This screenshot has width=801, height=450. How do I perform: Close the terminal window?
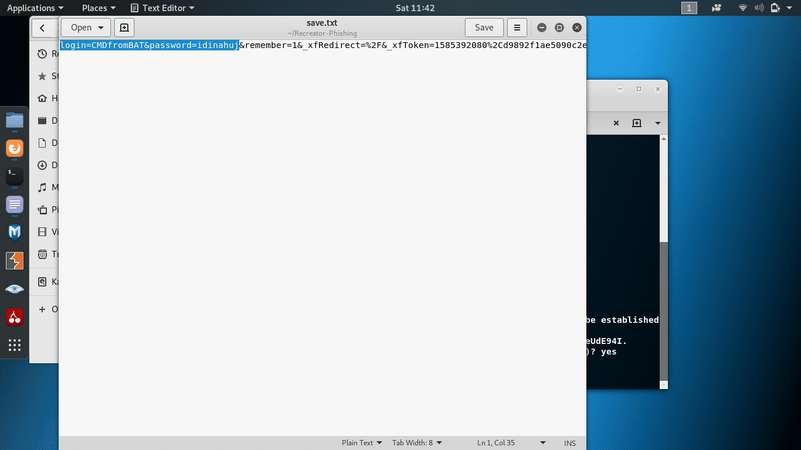click(x=657, y=89)
